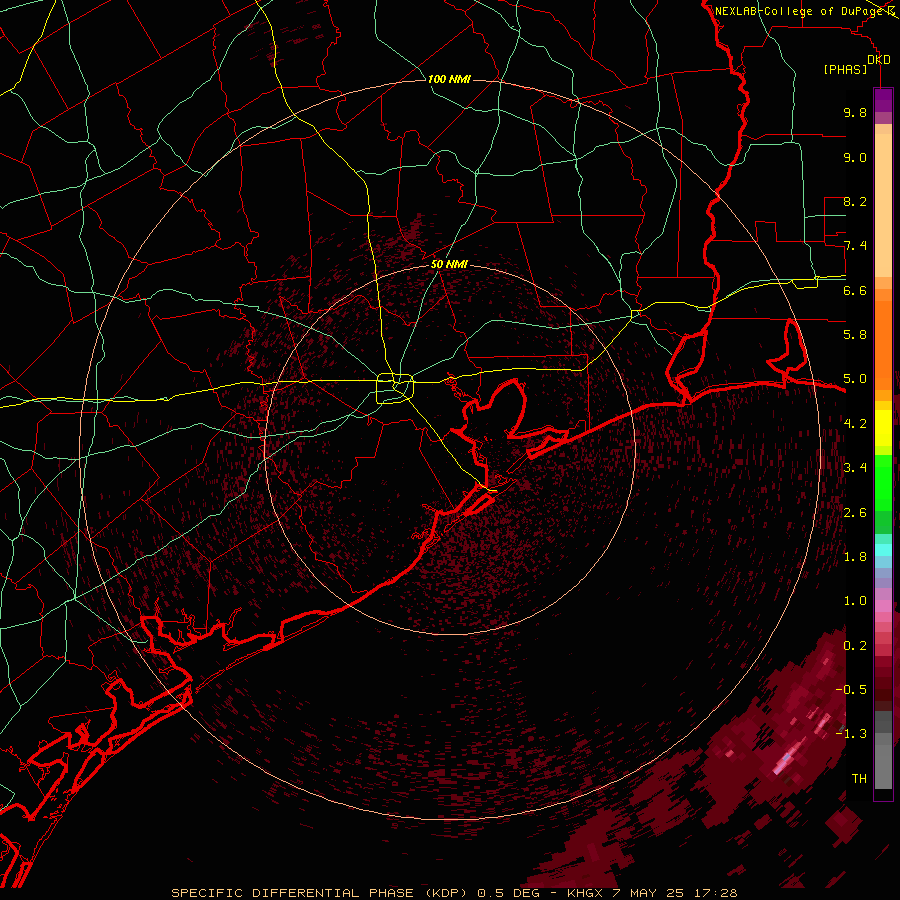This screenshot has width=900, height=900.
Task: Click the yellow segment of the color bar
Action: (883, 428)
